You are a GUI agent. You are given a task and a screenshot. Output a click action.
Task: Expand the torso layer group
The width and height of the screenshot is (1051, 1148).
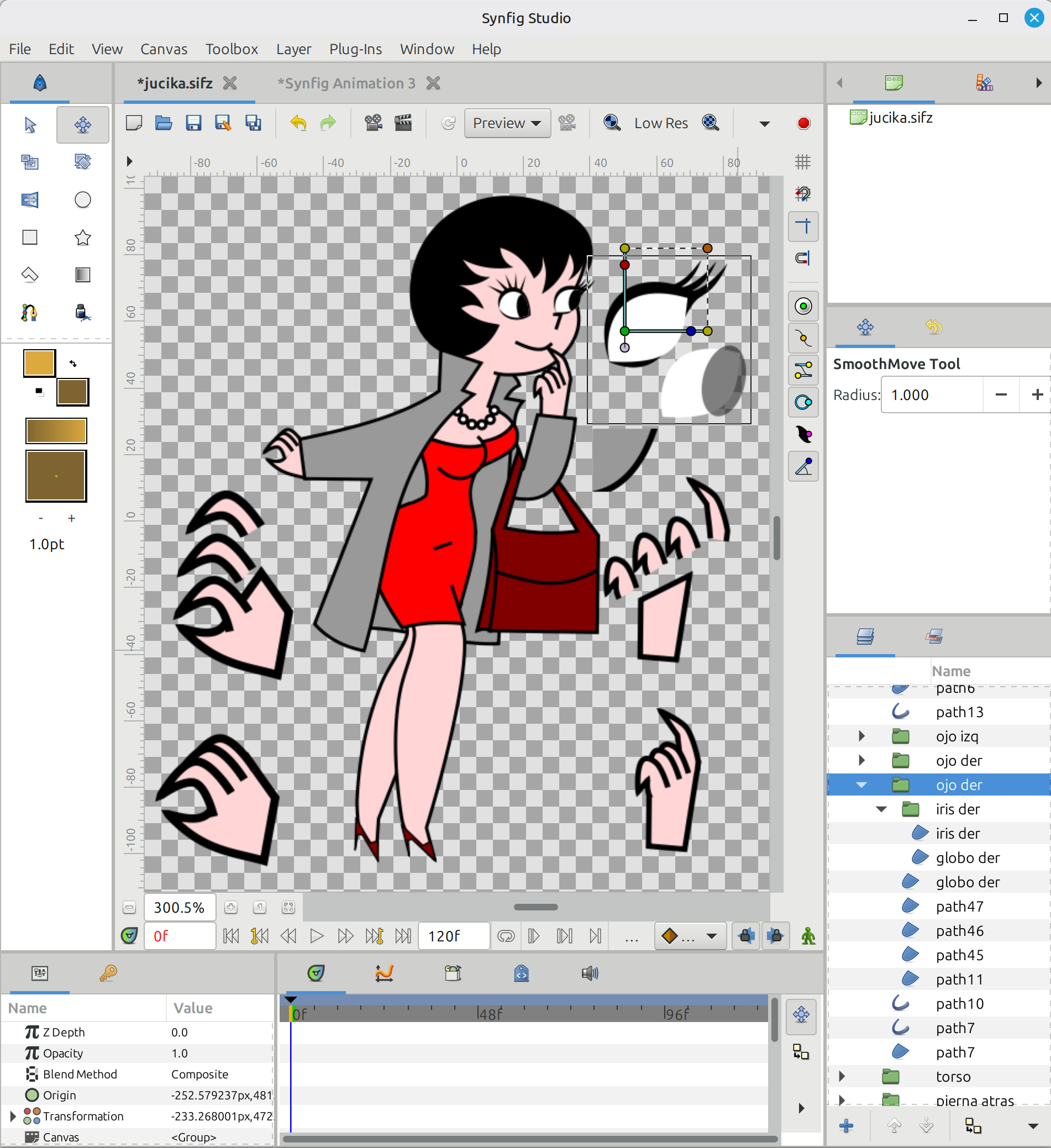842,1076
